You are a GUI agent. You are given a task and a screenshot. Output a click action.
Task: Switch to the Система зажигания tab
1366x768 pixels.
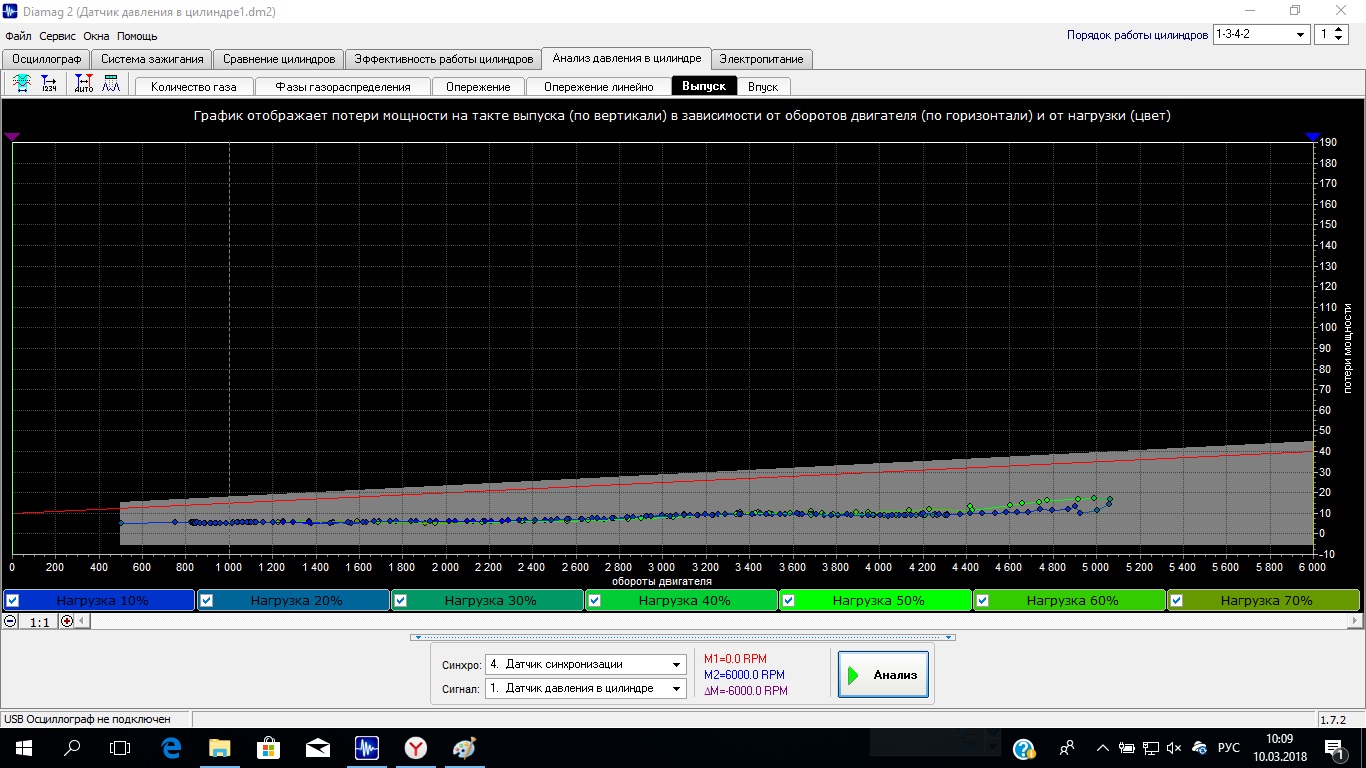pos(152,59)
